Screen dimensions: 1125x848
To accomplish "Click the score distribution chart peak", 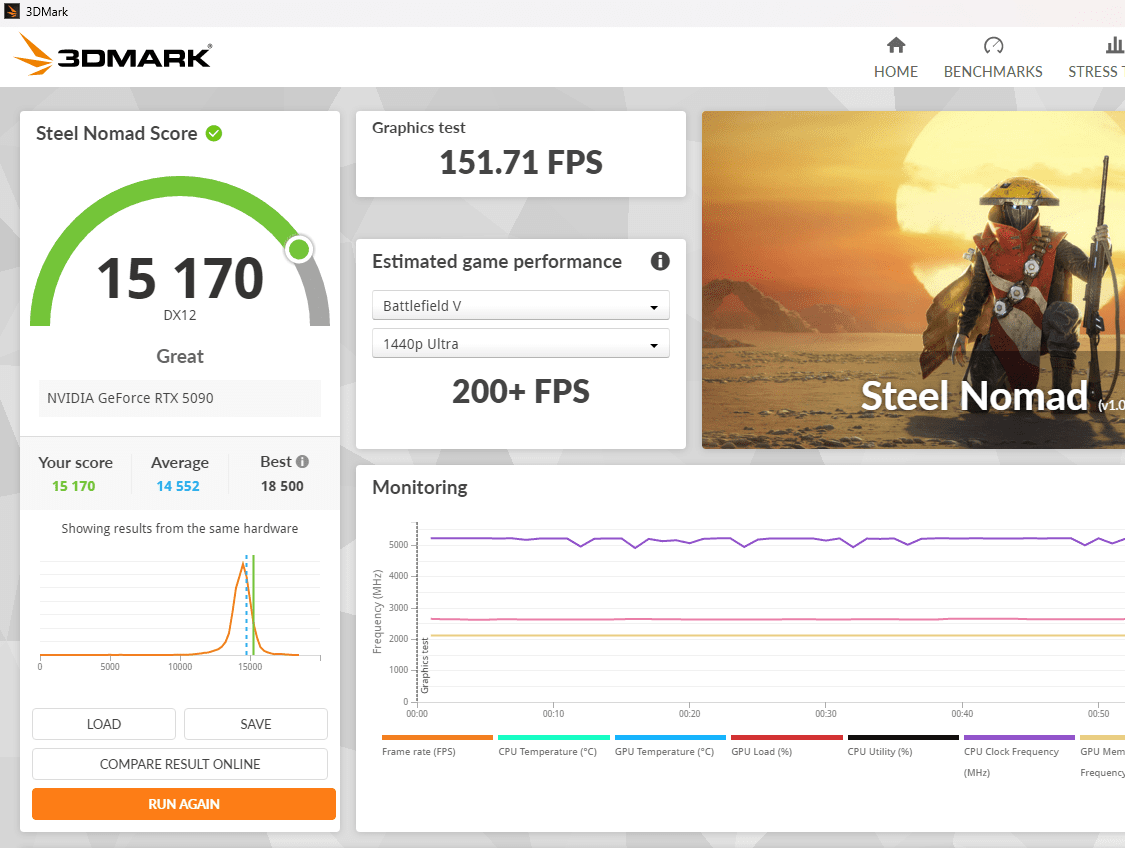I will (243, 565).
